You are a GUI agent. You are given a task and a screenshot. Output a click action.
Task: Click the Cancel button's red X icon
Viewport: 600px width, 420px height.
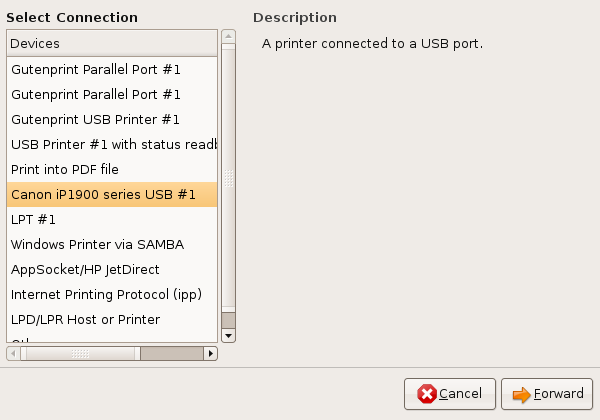point(427,394)
